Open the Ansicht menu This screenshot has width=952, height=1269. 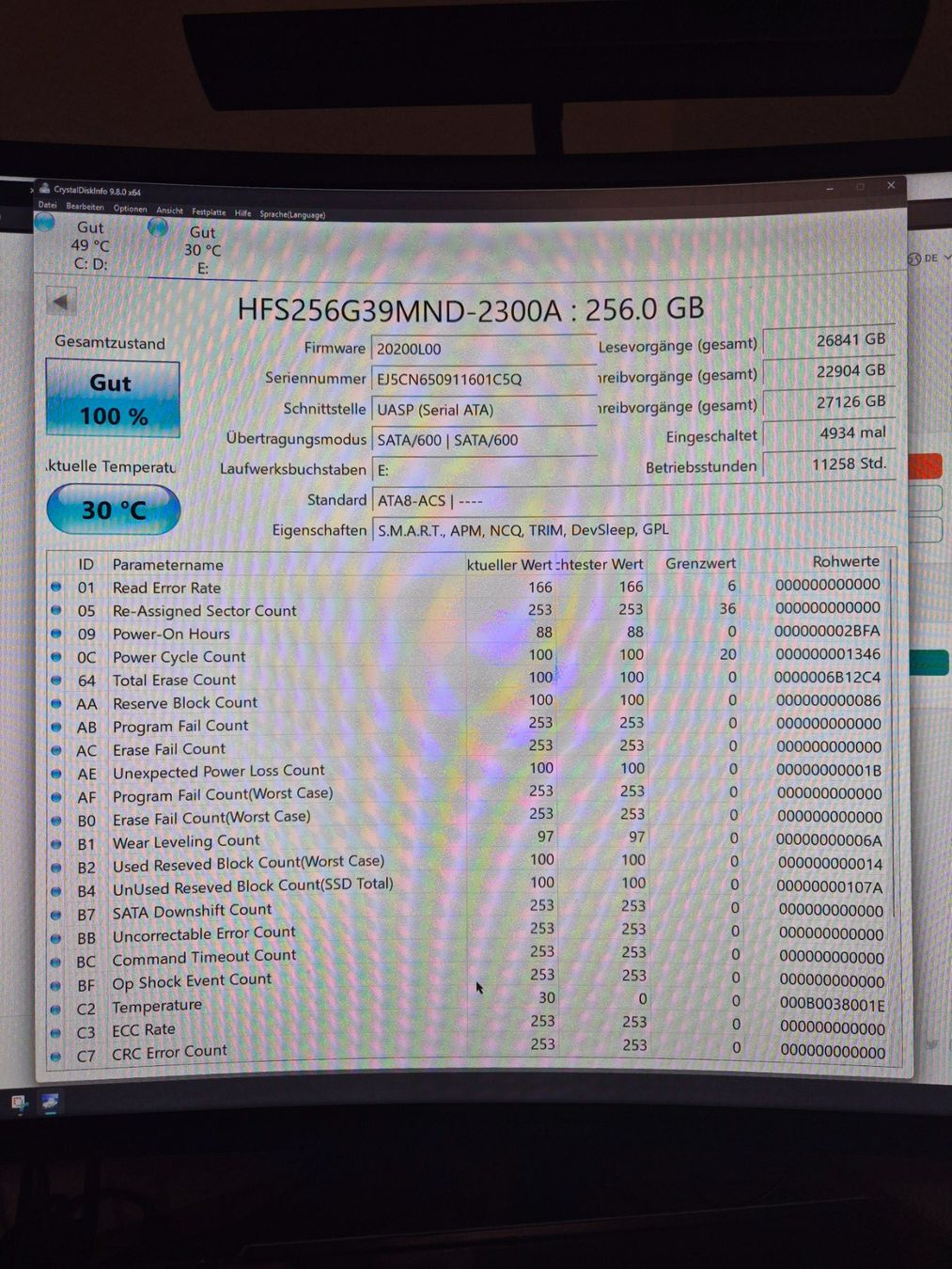coord(170,211)
